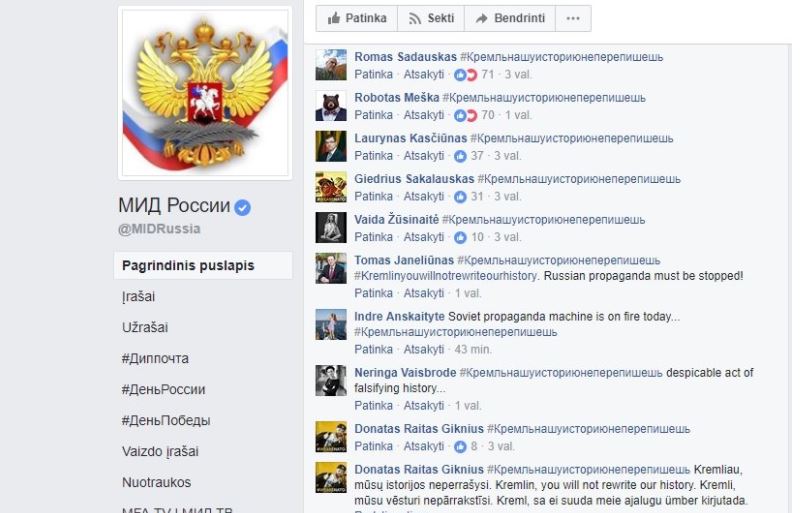Click reaction icons on Robotas Meška comment
Image resolution: width=800 pixels, height=513 pixels.
465,116
